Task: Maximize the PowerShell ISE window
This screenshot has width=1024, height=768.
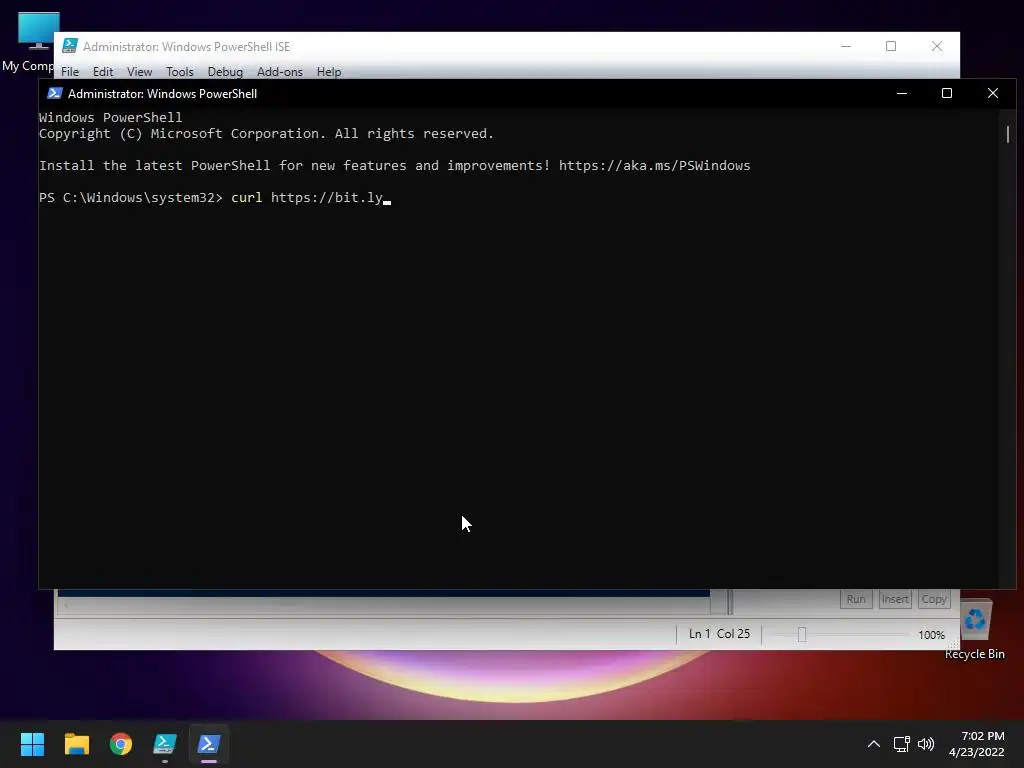Action: tap(891, 46)
